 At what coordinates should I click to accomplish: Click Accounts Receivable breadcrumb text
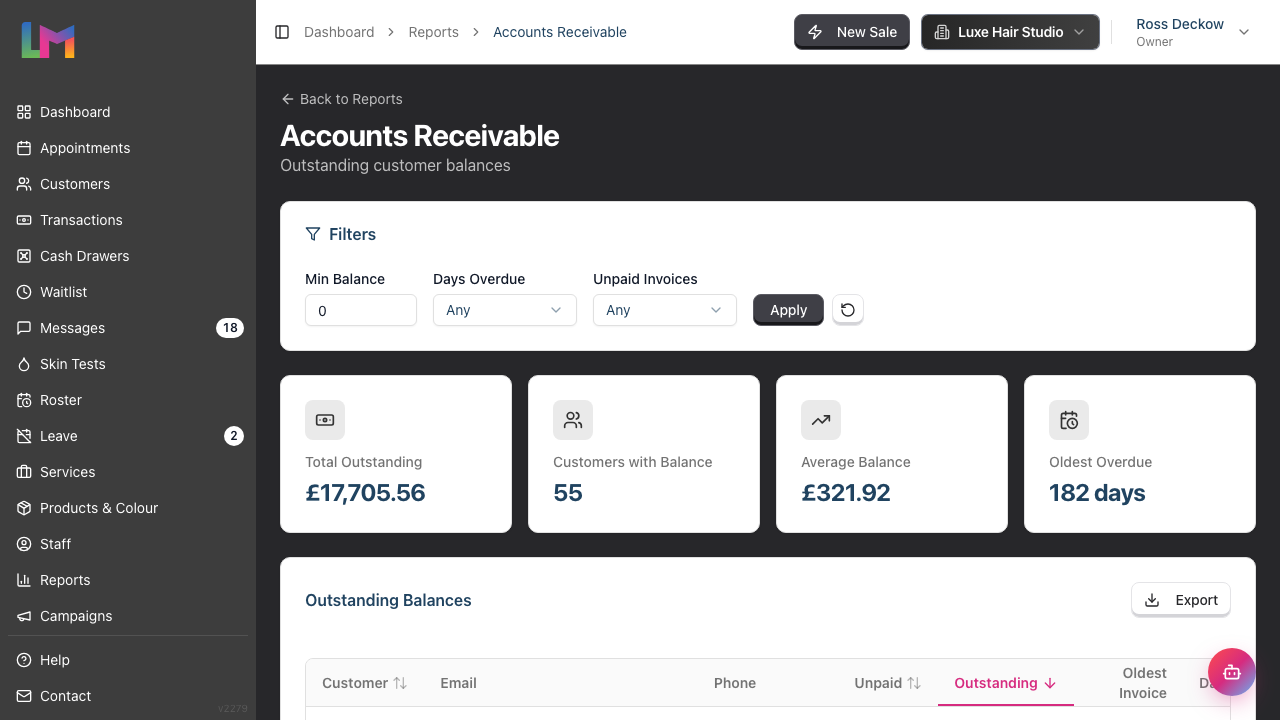(560, 32)
